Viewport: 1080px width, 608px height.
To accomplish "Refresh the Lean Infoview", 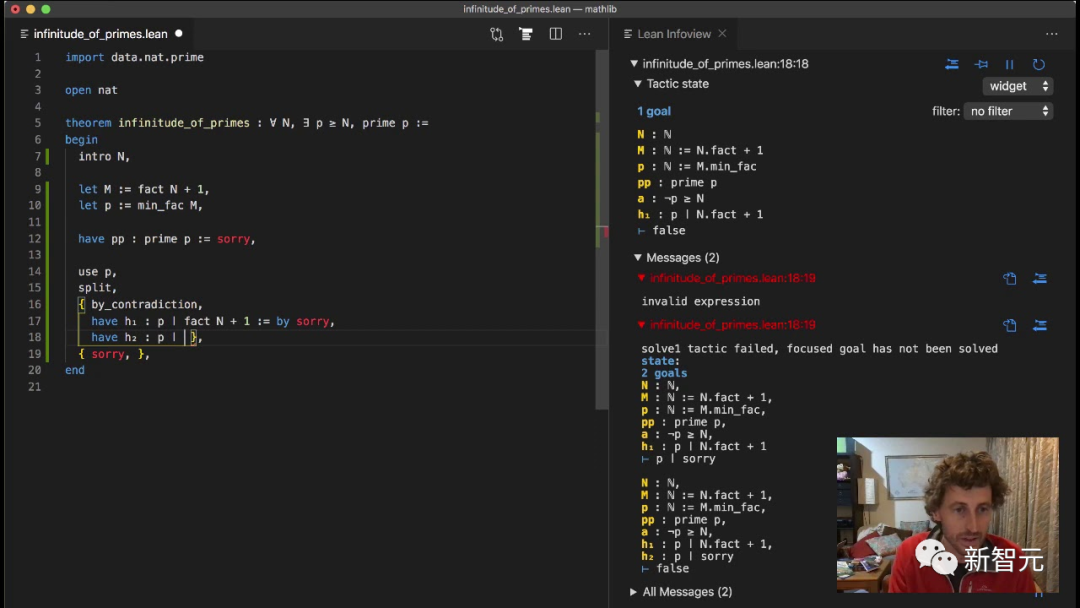I will 1039,64.
